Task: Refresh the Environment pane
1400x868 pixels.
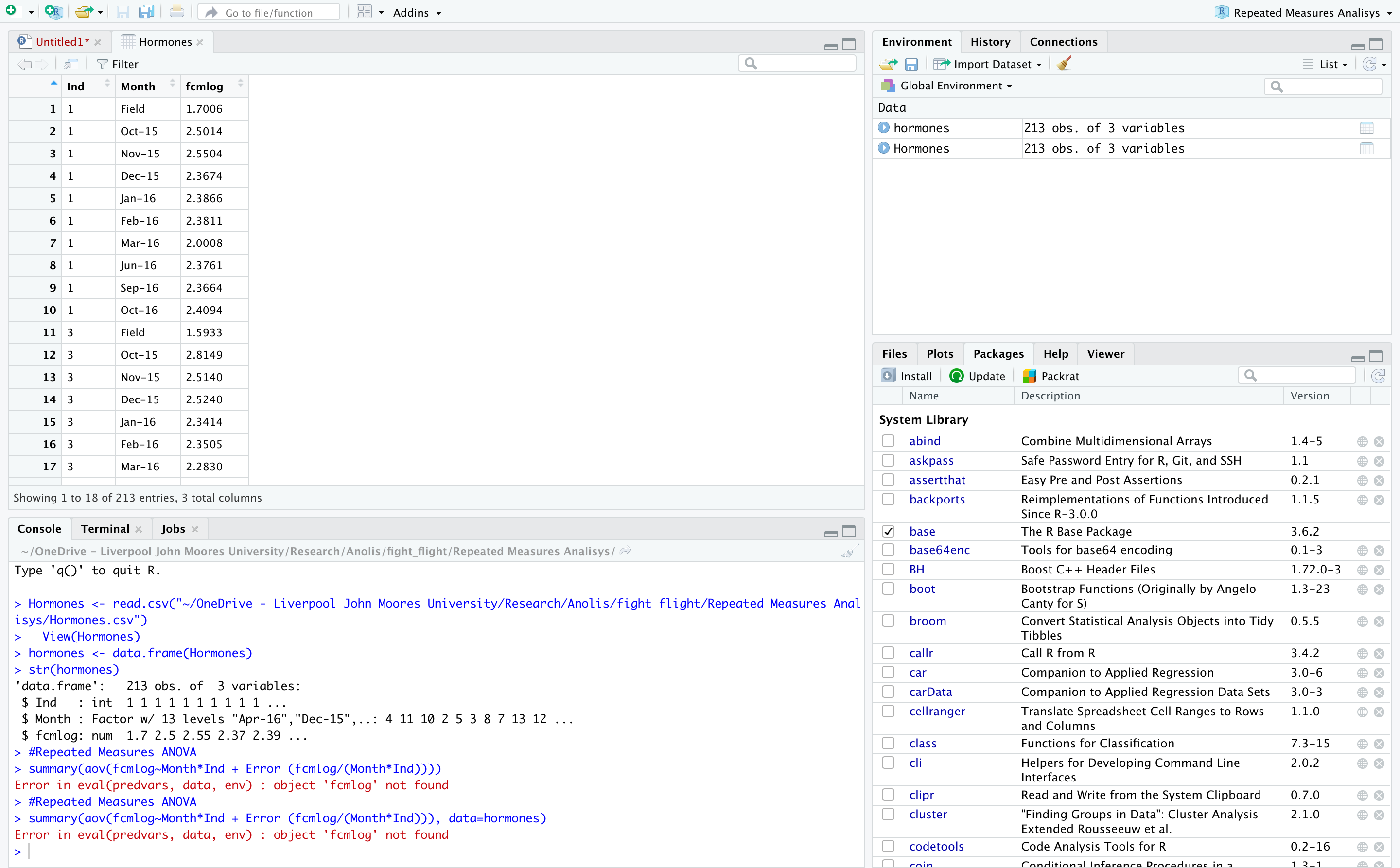Action: (x=1369, y=64)
